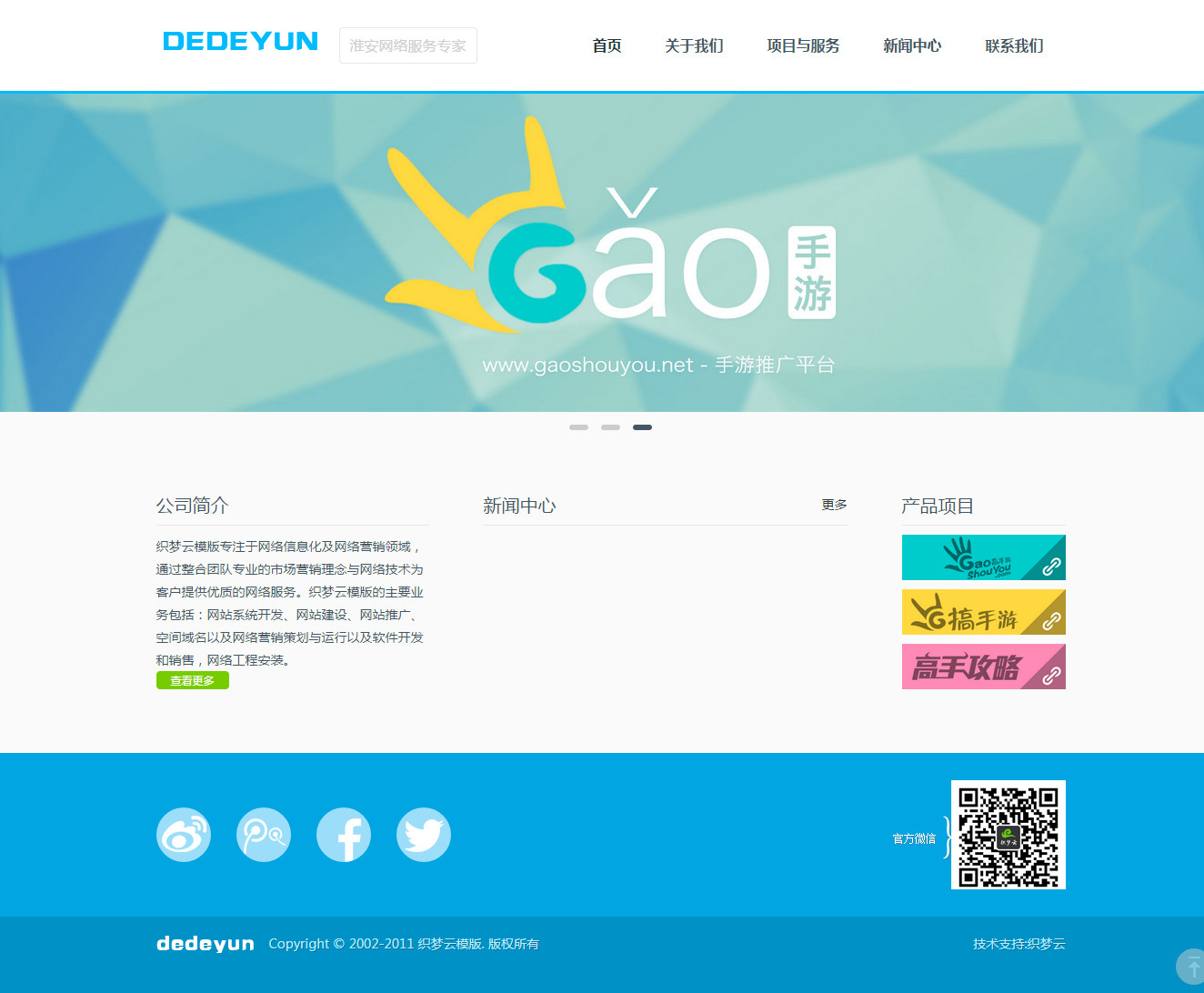Click the Facebook social icon
This screenshot has height=993, width=1204.
343,834
